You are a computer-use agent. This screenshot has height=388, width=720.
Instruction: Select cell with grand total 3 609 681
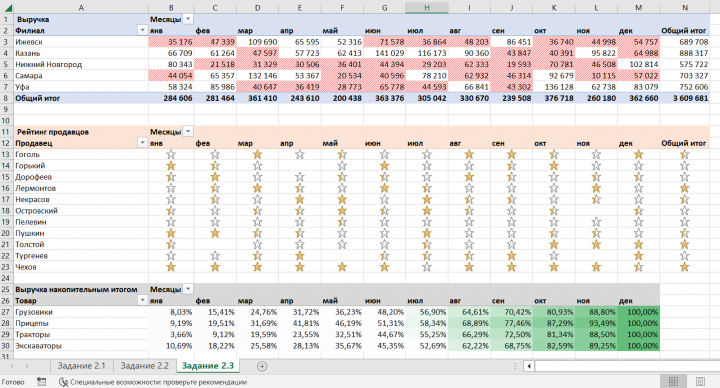click(685, 98)
